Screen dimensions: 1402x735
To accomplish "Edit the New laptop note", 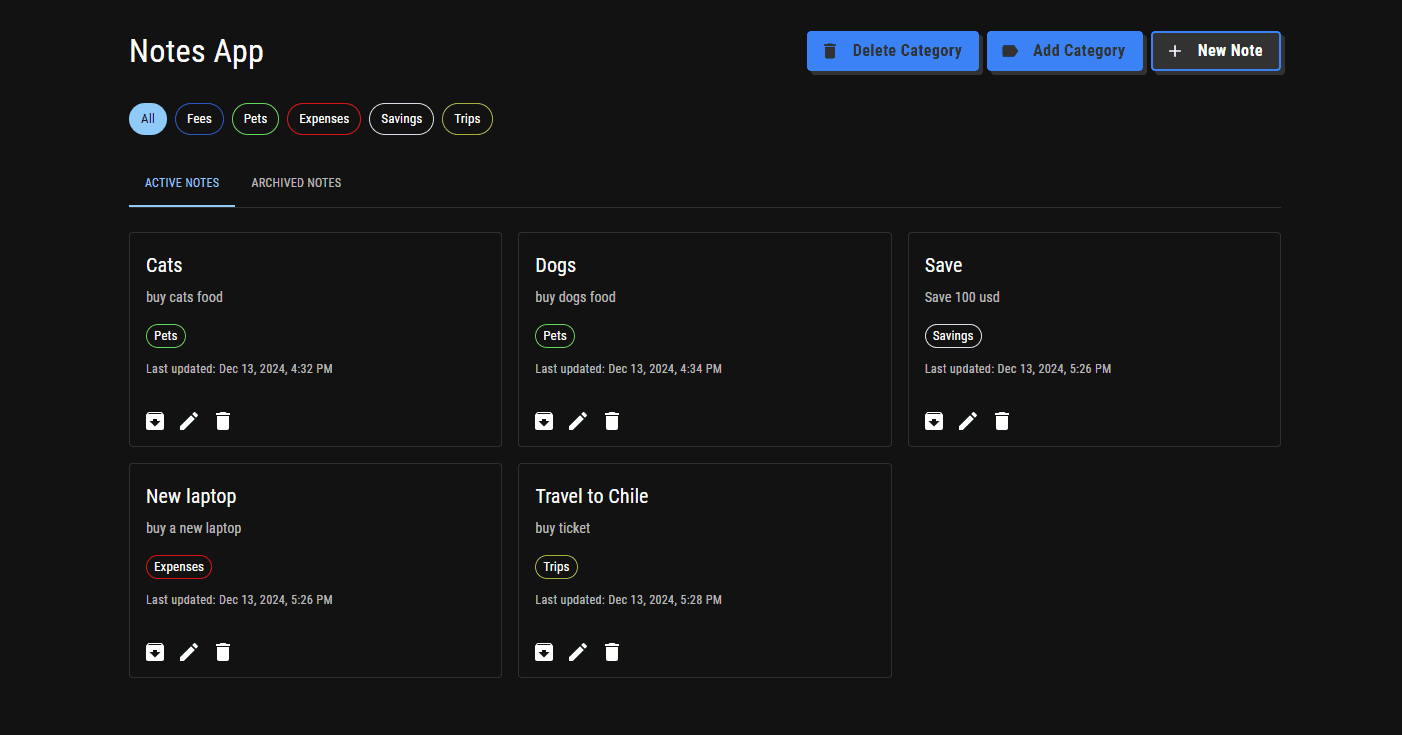I will (x=189, y=652).
